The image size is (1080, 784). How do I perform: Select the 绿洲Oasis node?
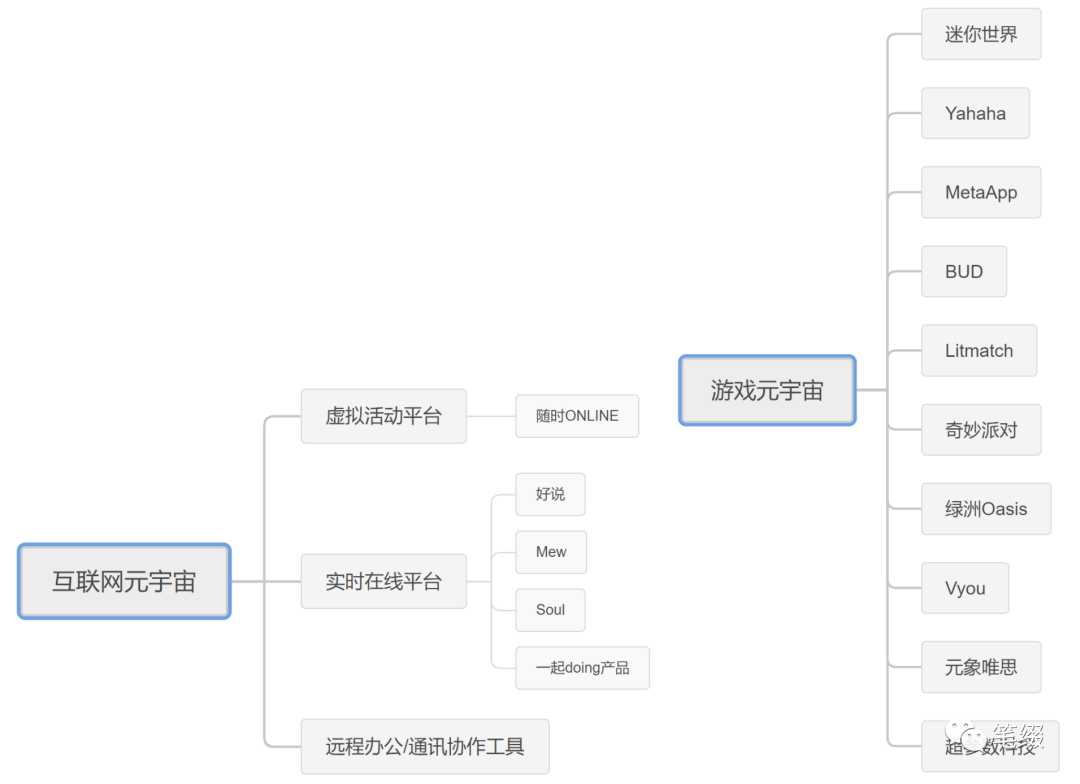pos(986,509)
